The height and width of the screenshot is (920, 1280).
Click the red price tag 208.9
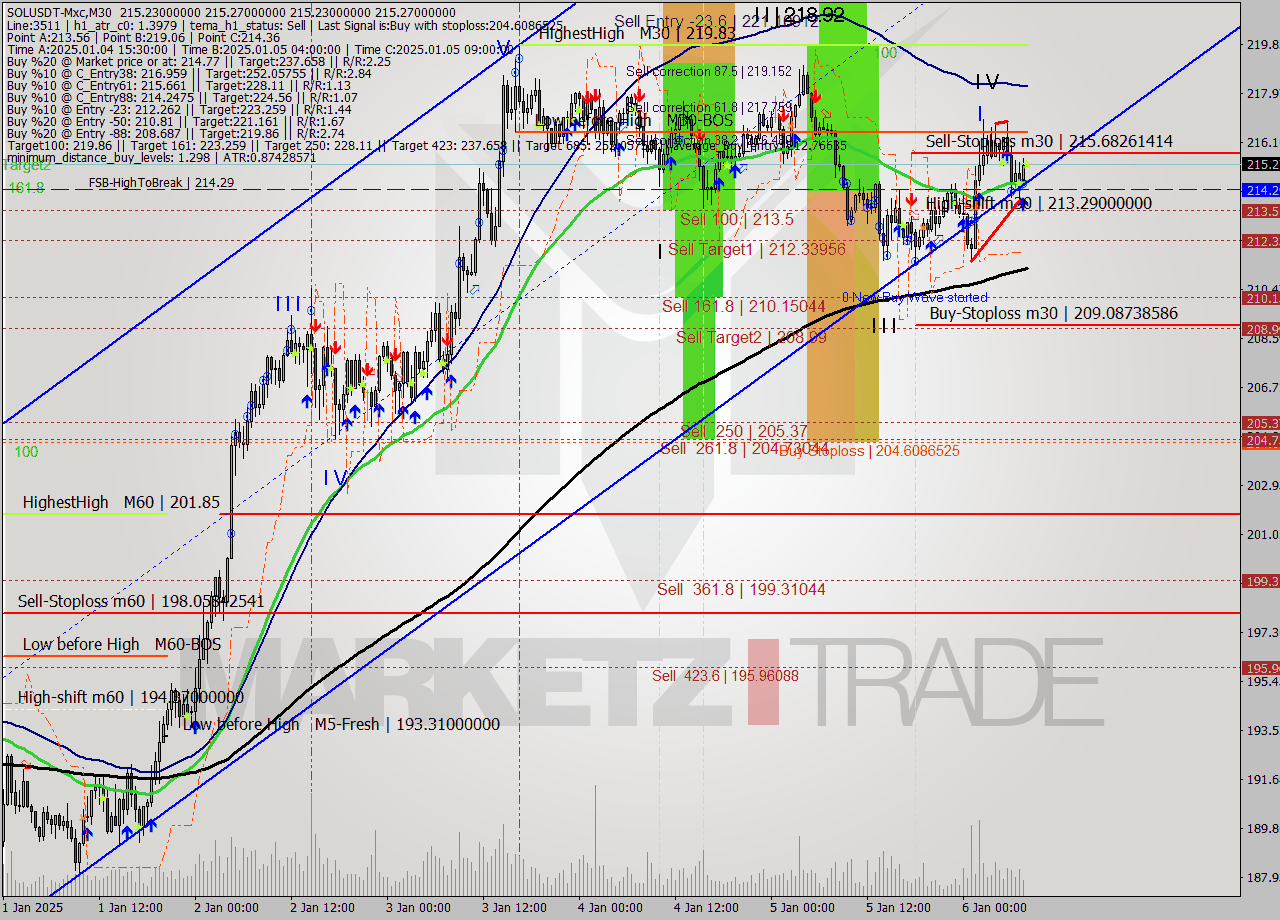click(x=1260, y=328)
